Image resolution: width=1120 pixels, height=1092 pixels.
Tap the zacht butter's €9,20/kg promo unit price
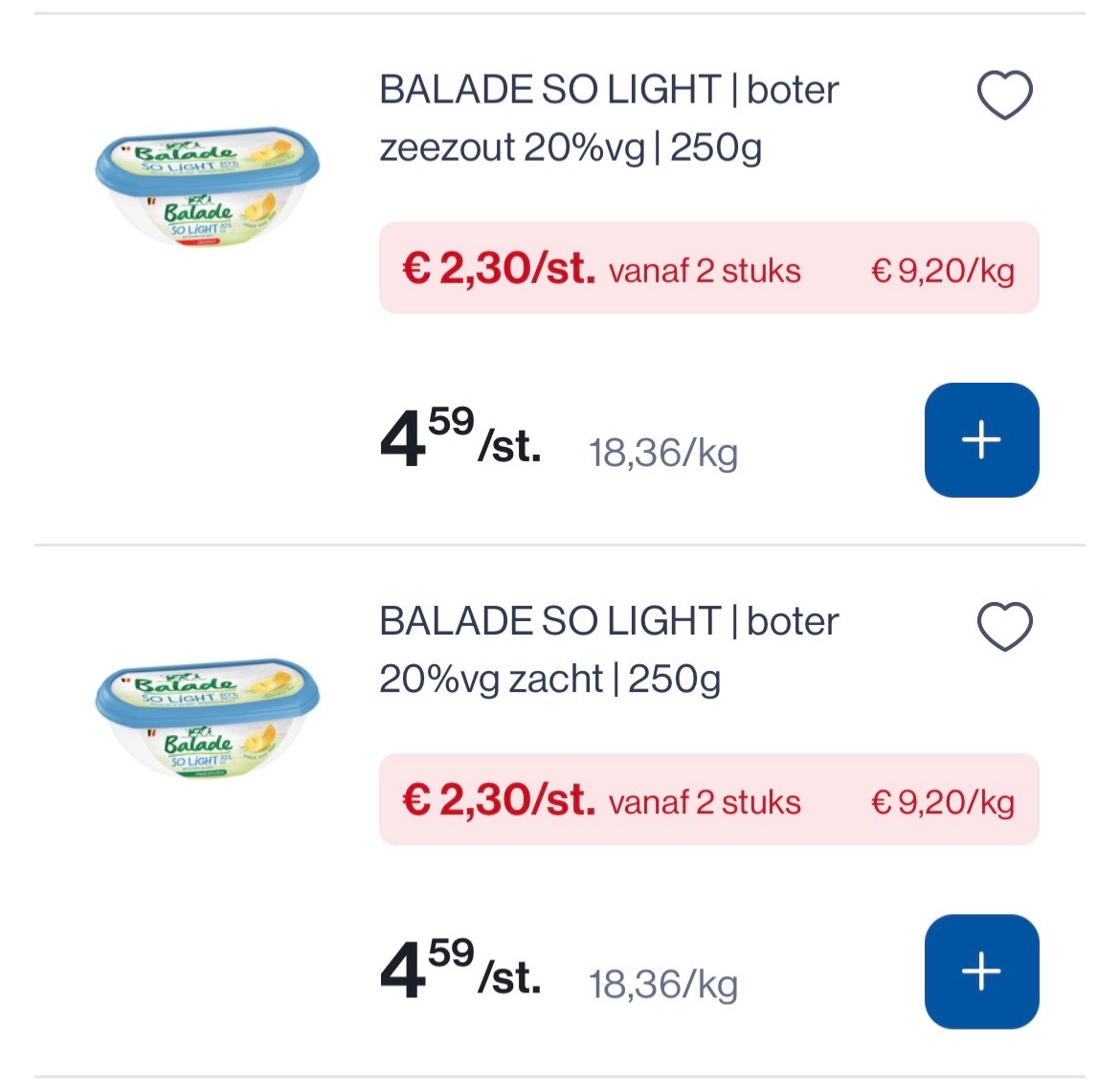tap(942, 802)
